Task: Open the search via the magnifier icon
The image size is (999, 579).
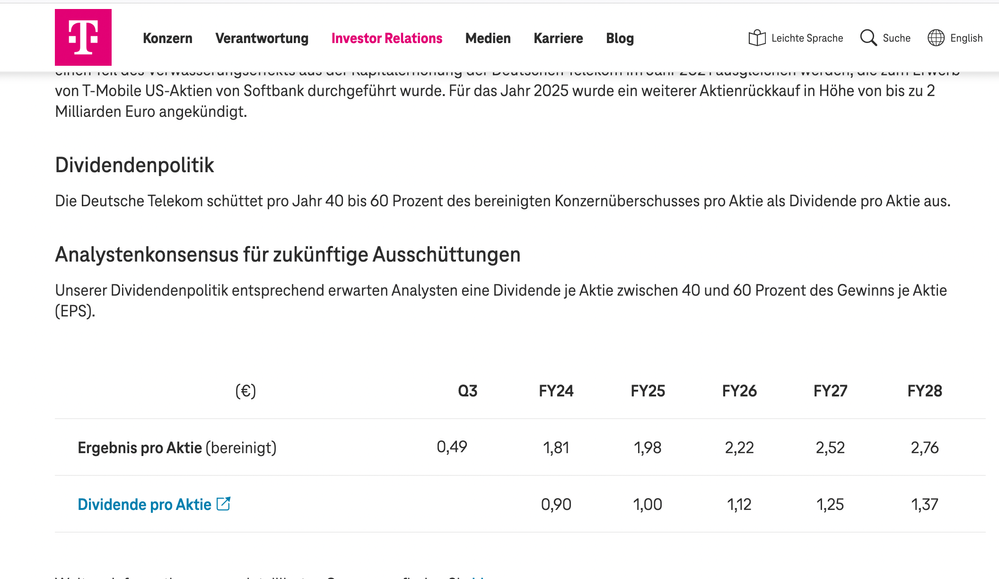Action: pyautogui.click(x=866, y=37)
